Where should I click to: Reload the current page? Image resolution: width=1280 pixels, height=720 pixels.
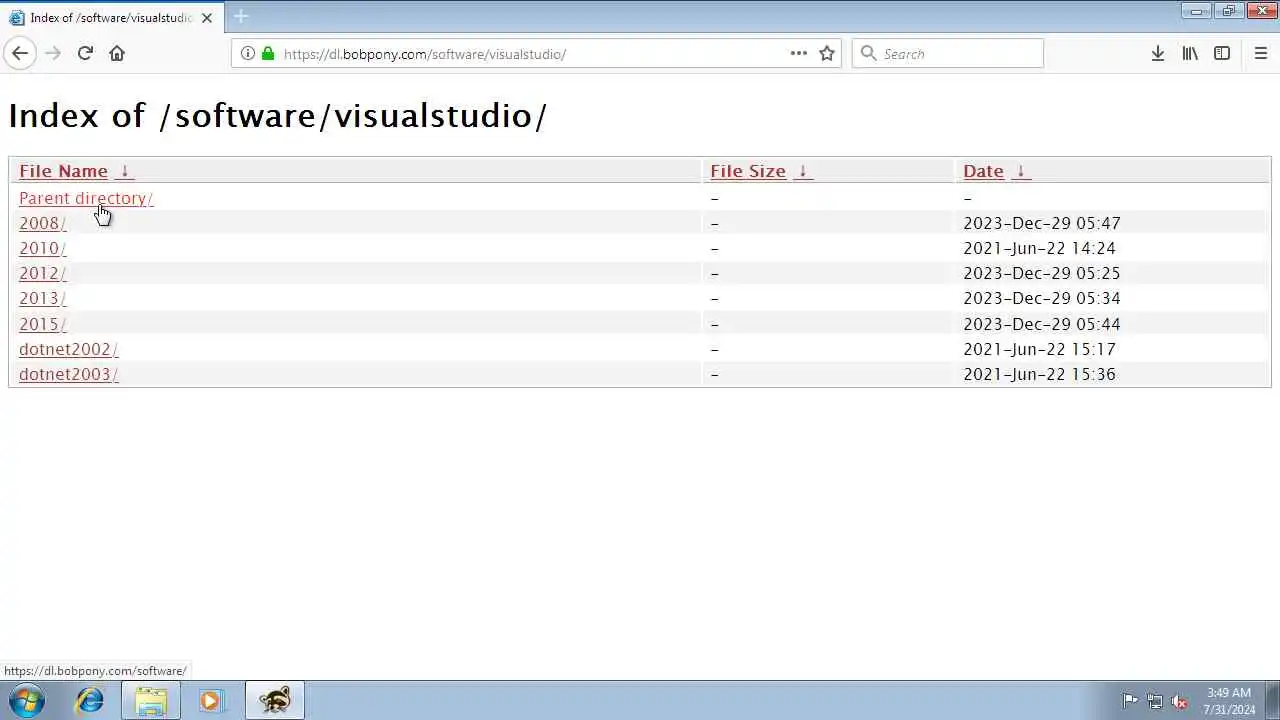(x=85, y=53)
